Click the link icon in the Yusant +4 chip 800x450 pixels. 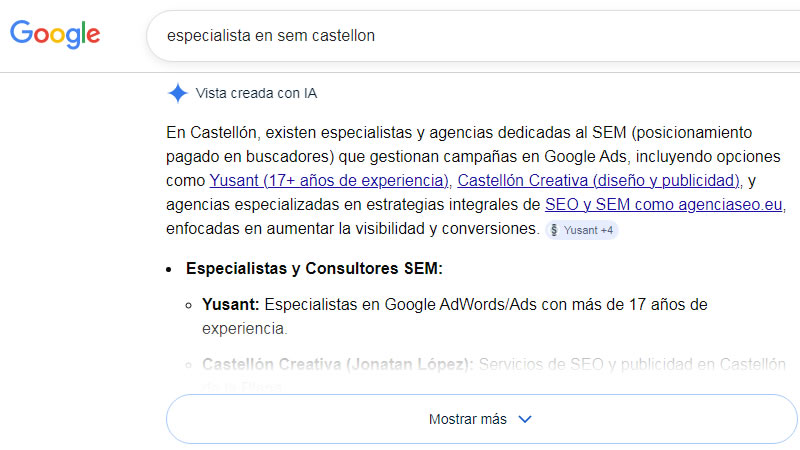(554, 230)
